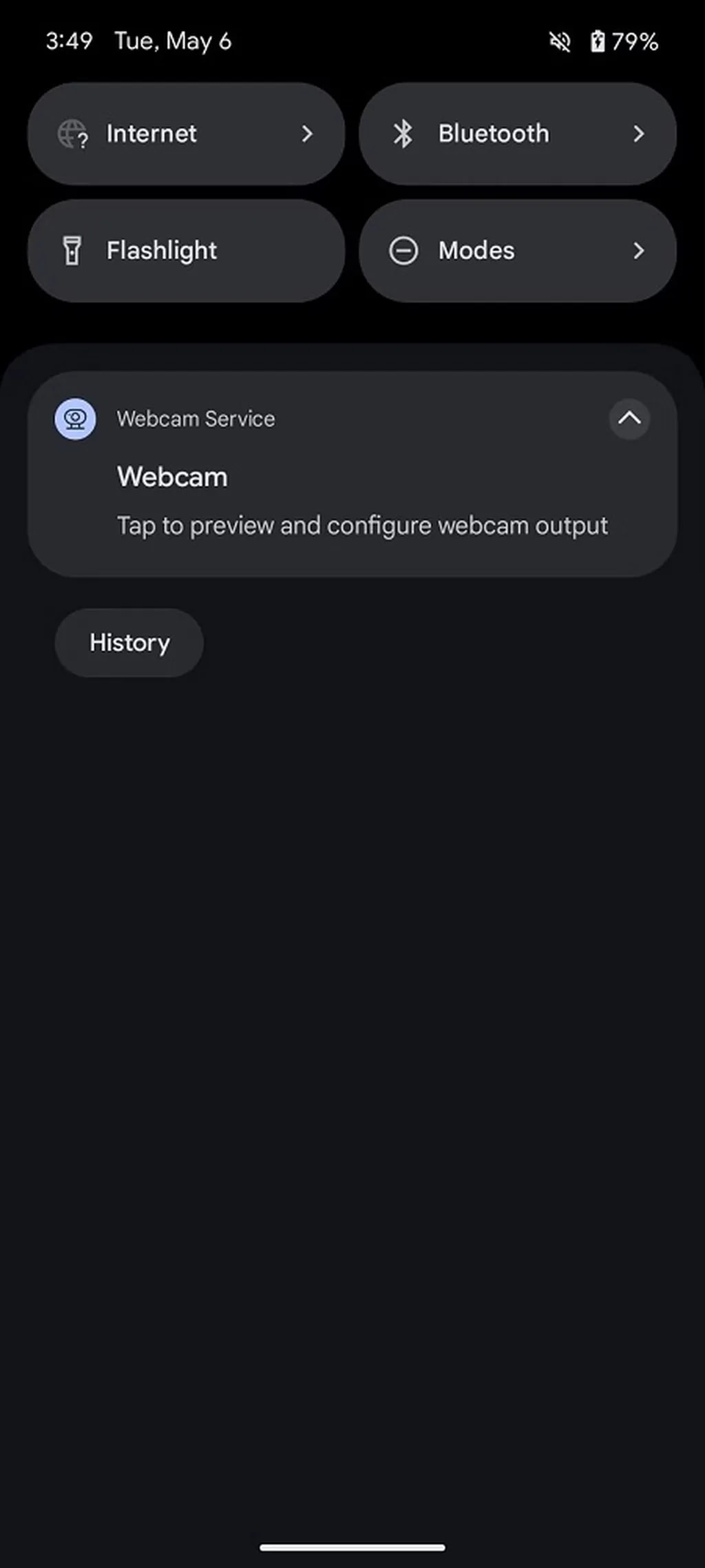This screenshot has height=1568, width=705.
Task: Tap the date Tue, May 6
Action: click(173, 41)
